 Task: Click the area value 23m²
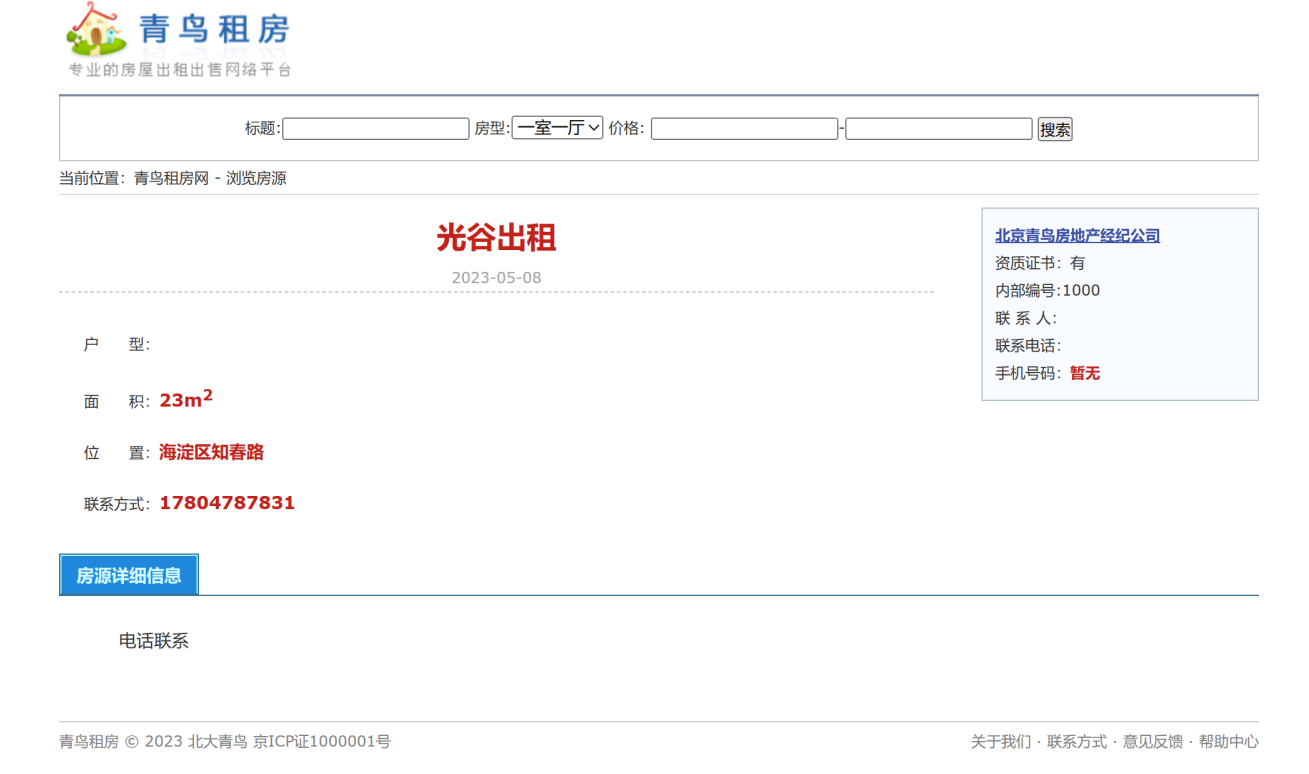pyautogui.click(x=186, y=399)
